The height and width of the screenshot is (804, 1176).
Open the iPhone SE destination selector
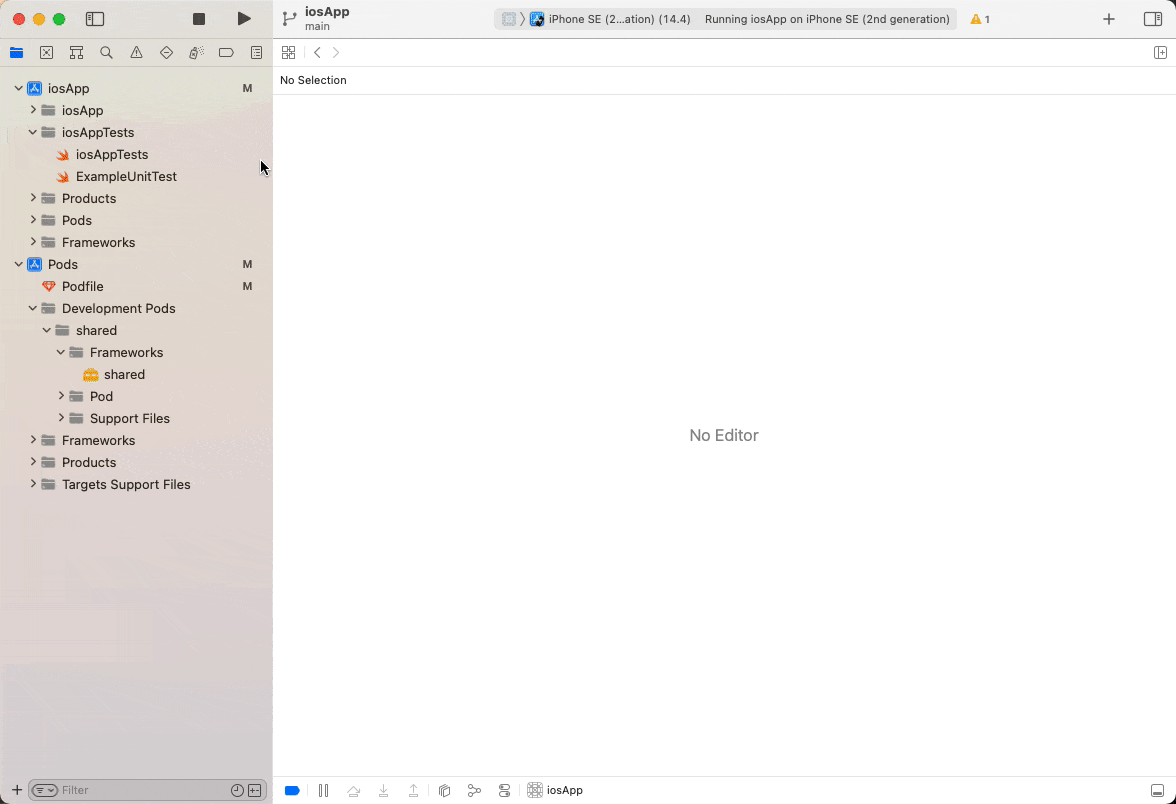pyautogui.click(x=620, y=20)
